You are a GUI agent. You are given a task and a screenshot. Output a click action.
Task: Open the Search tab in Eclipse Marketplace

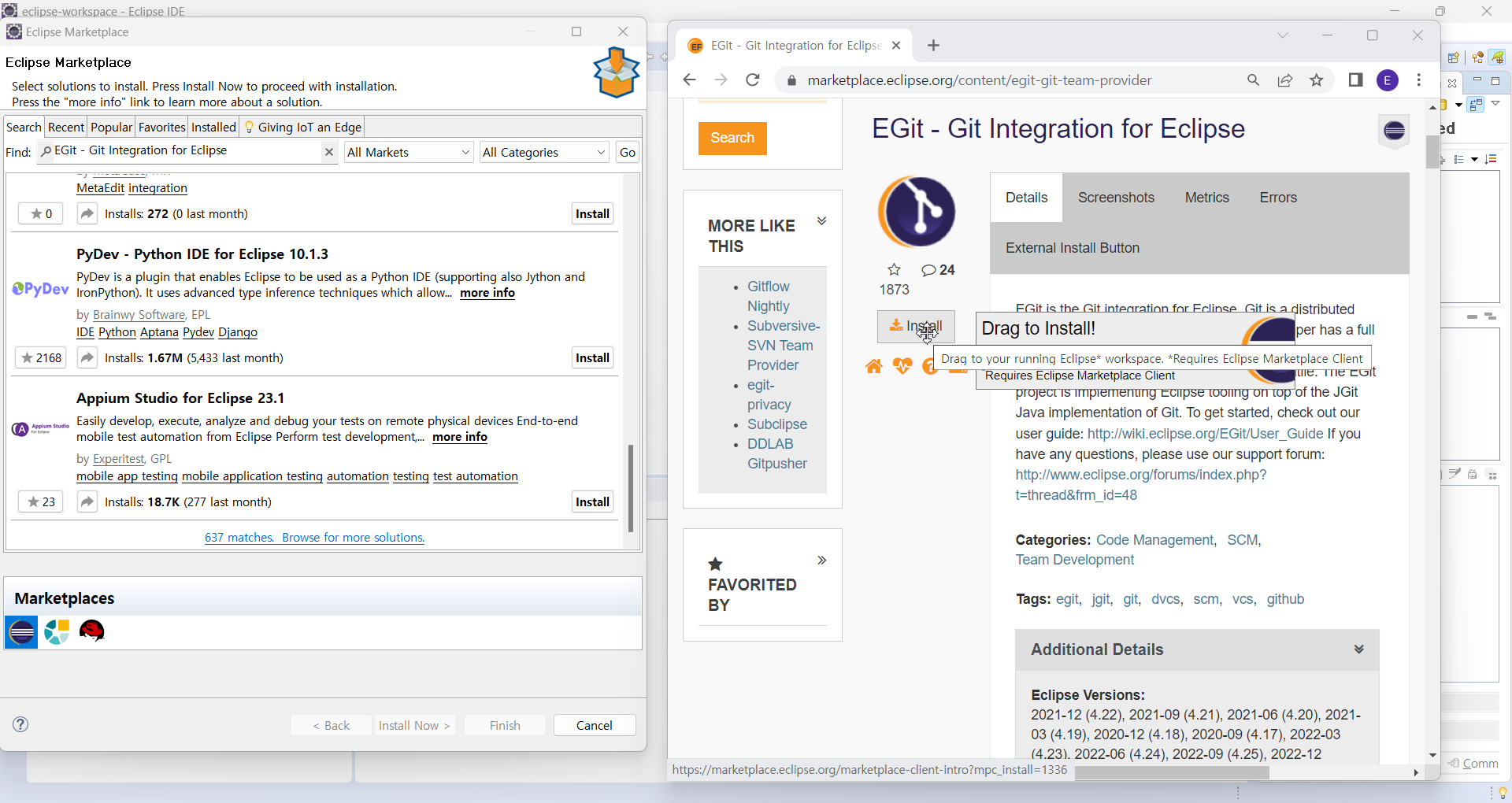[24, 128]
